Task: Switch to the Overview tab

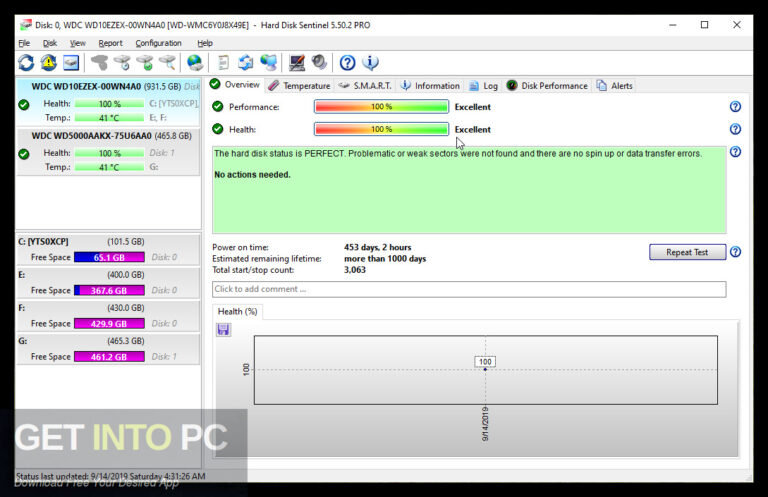Action: click(x=235, y=85)
